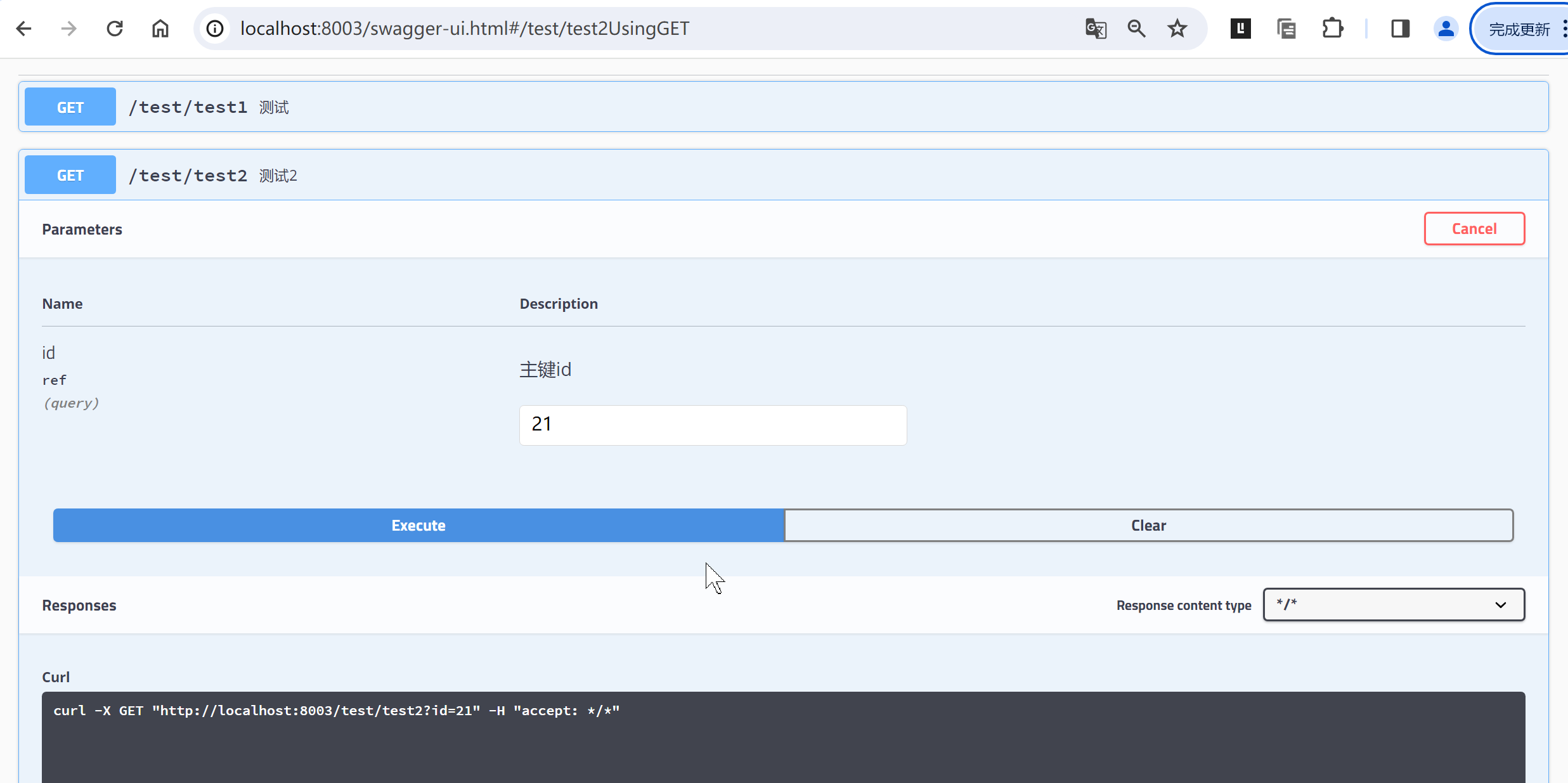Open the zoom magnifier icon

[1136, 29]
